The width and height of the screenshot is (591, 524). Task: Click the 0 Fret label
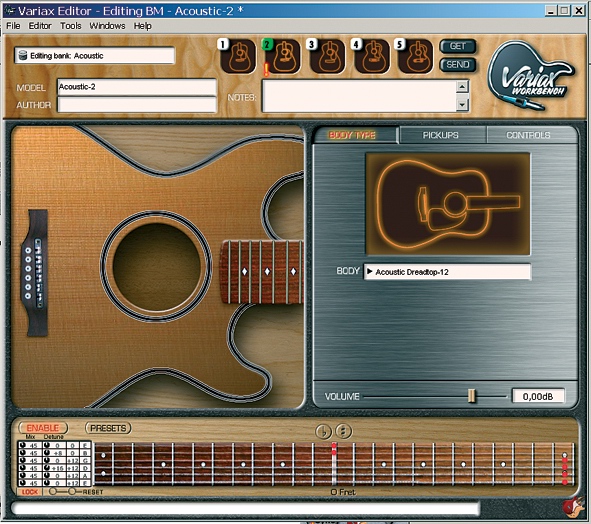(343, 492)
